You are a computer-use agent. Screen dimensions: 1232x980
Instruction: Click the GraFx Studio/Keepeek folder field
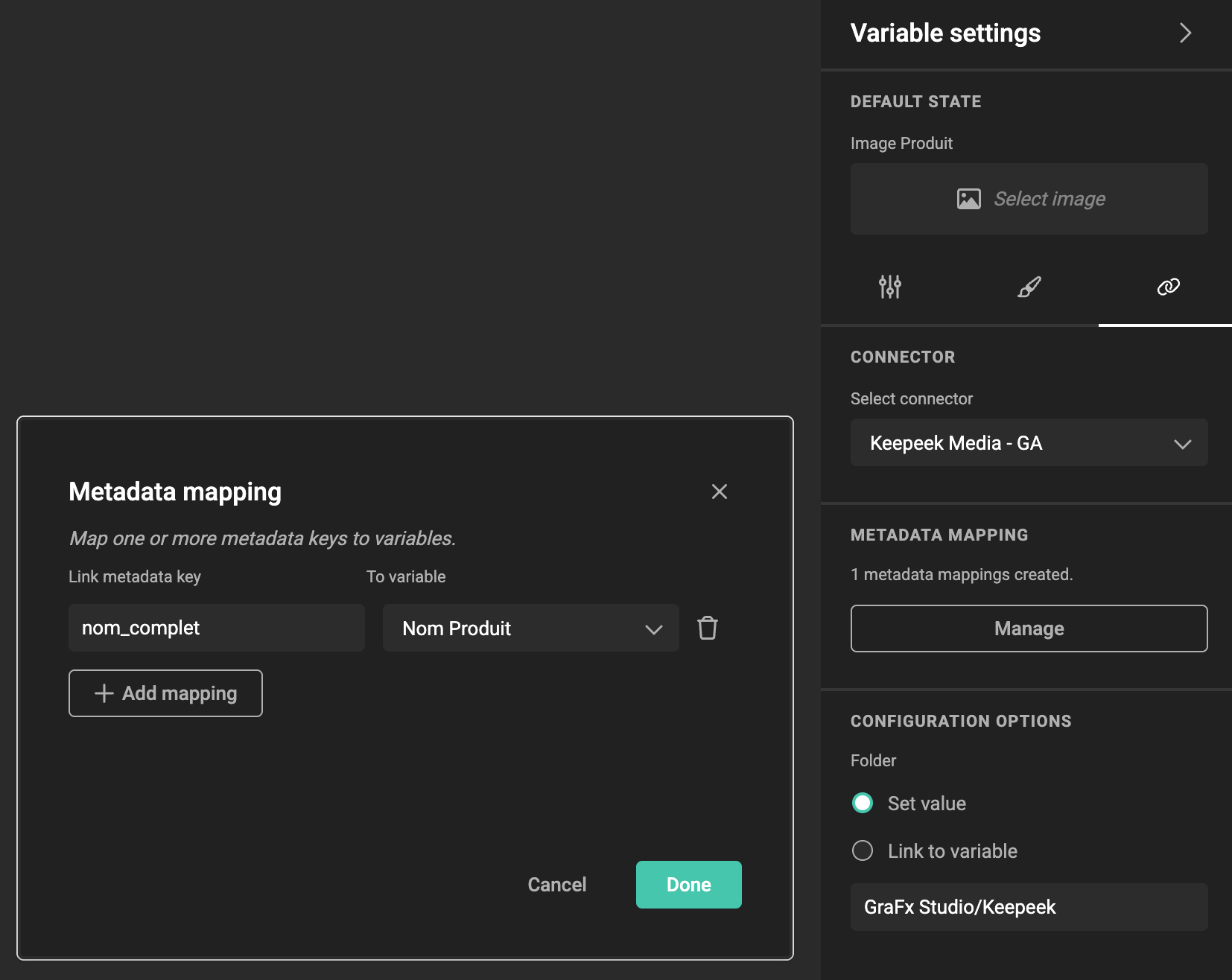pos(1029,907)
